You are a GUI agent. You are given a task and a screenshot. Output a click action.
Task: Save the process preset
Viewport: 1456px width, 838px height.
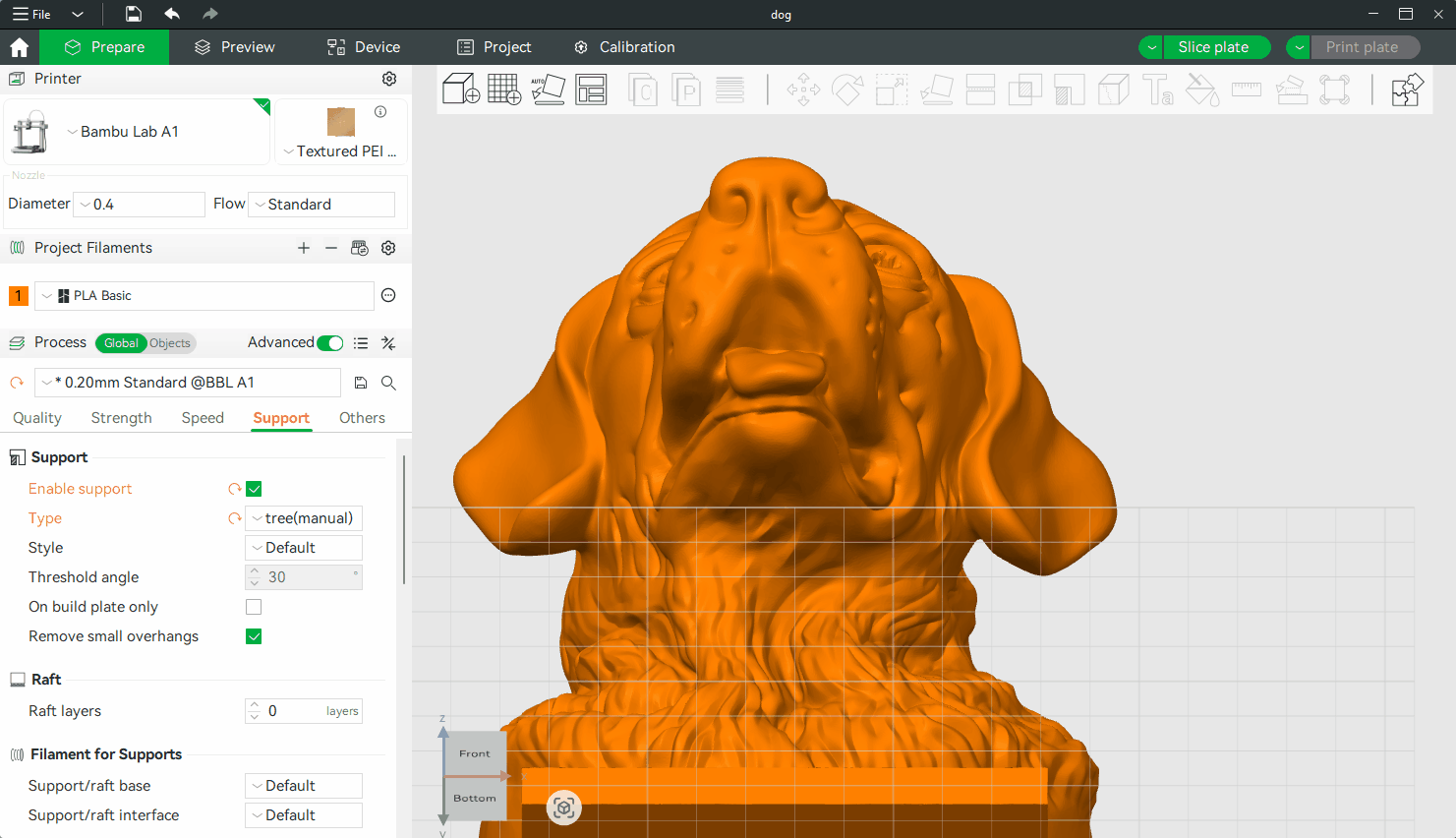361,383
